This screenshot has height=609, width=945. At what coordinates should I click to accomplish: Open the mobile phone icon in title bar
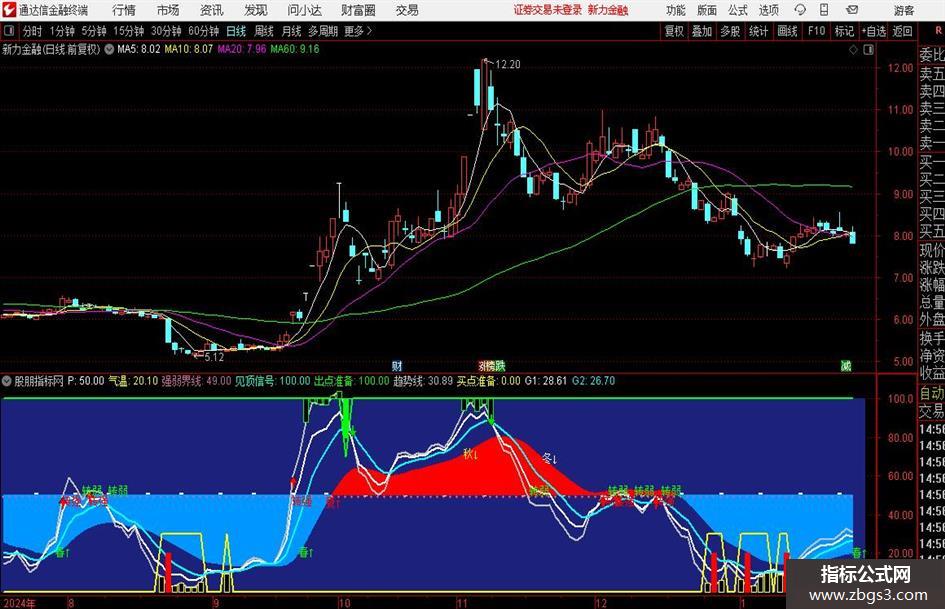[x=824, y=10]
